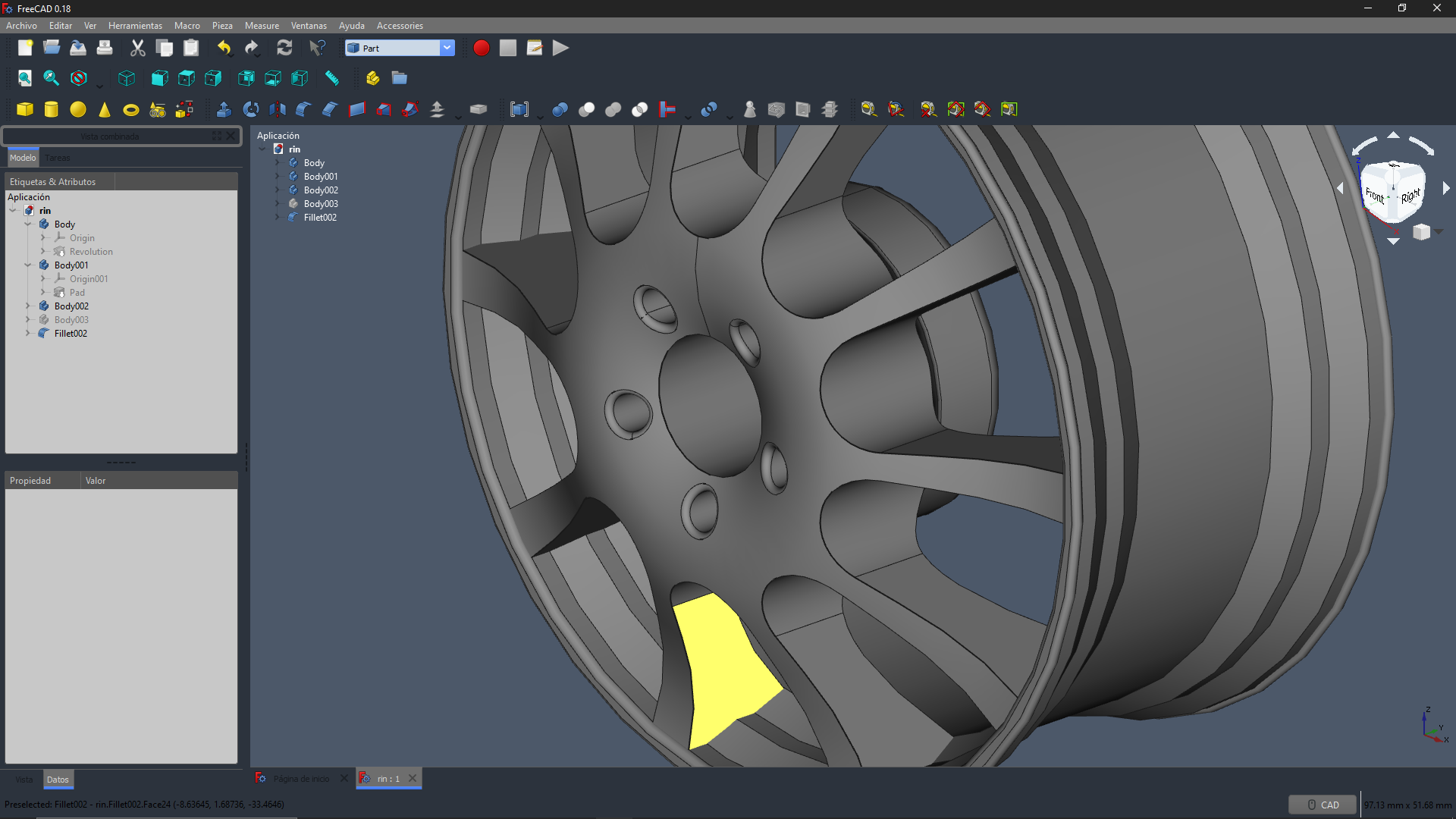Click the Refresh recompute icon
The image size is (1456, 819).
tap(284, 48)
